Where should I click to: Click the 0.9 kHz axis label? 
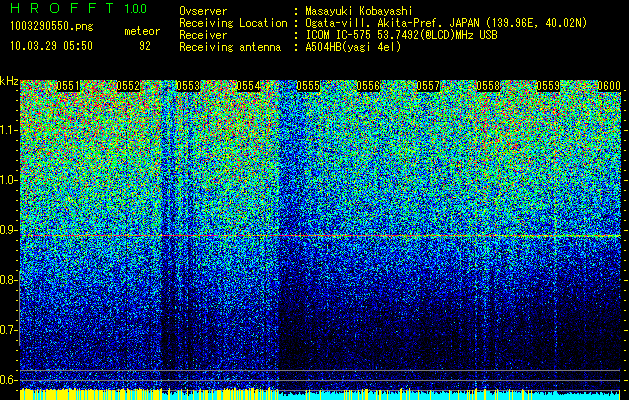(9, 230)
